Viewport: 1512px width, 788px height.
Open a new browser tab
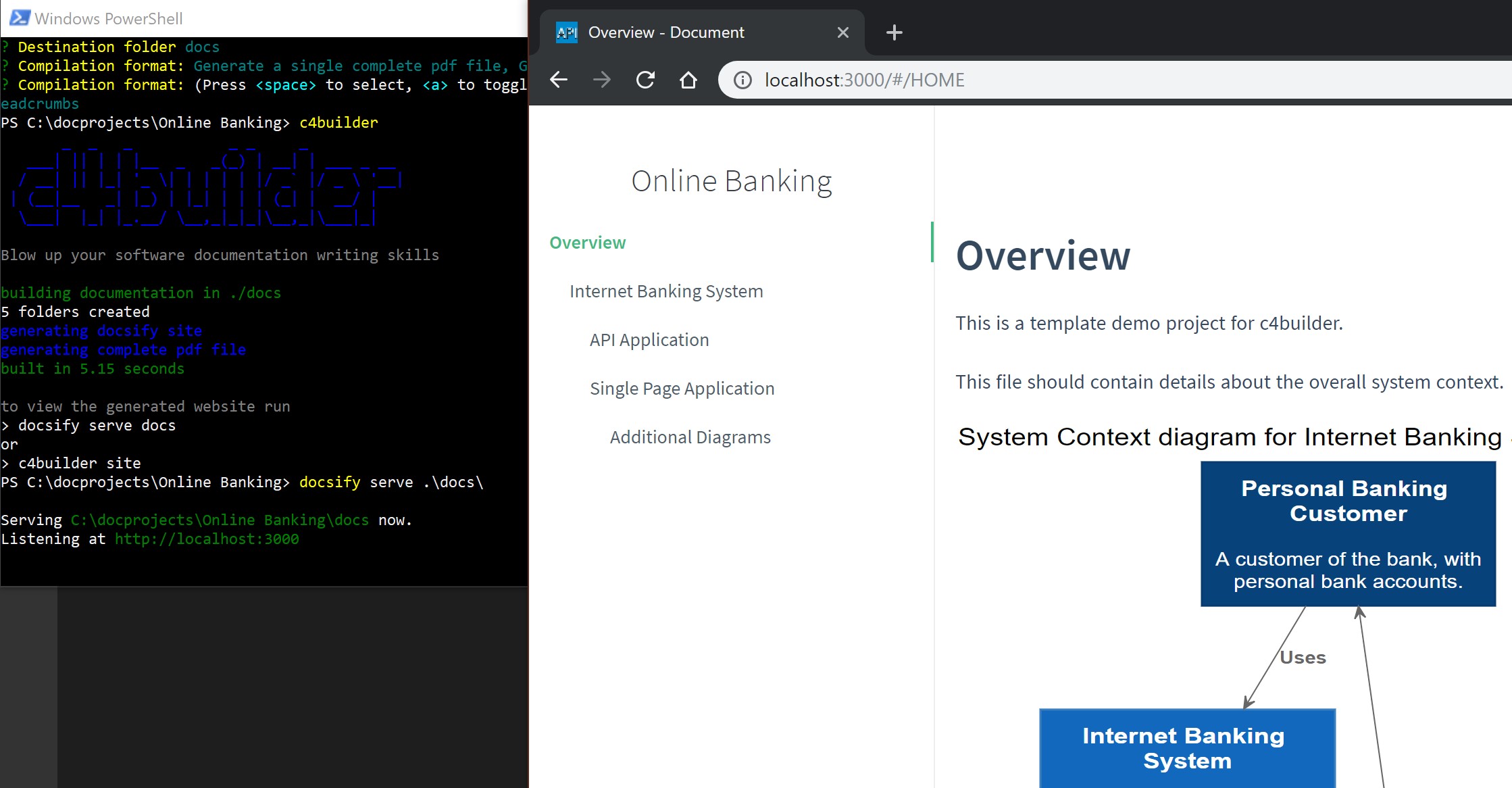[894, 32]
